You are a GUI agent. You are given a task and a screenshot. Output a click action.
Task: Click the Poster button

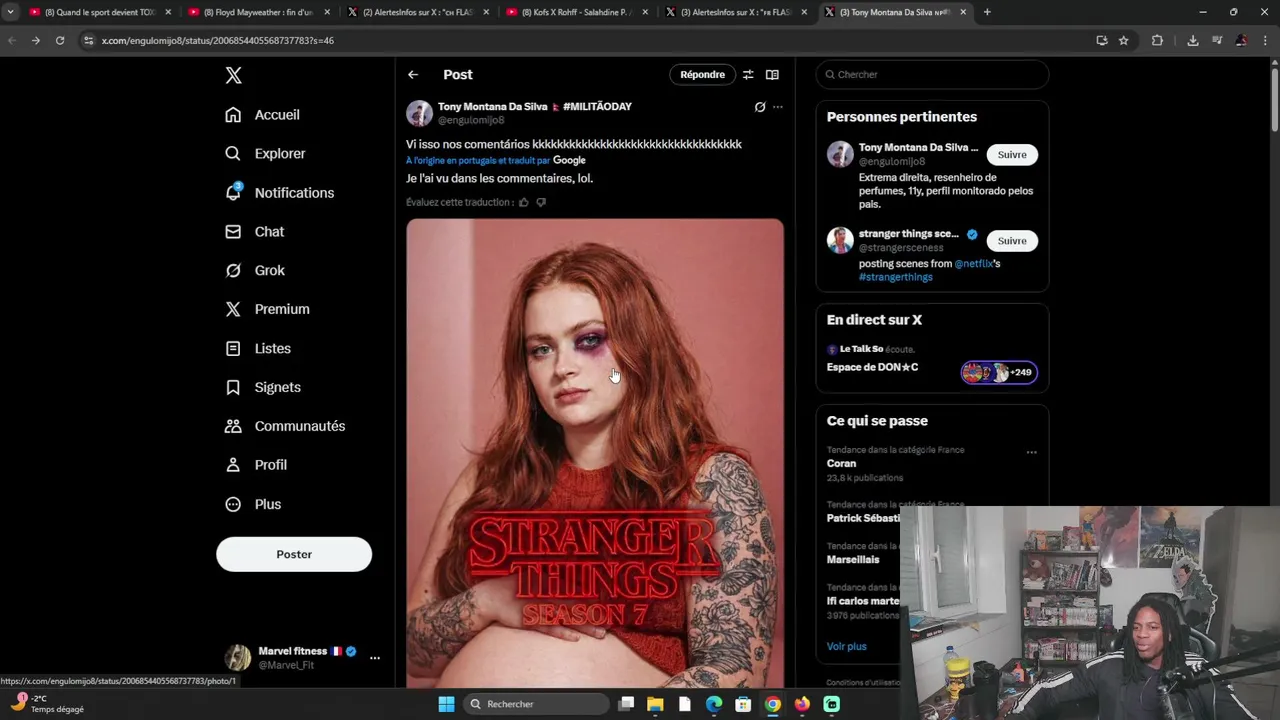point(294,554)
